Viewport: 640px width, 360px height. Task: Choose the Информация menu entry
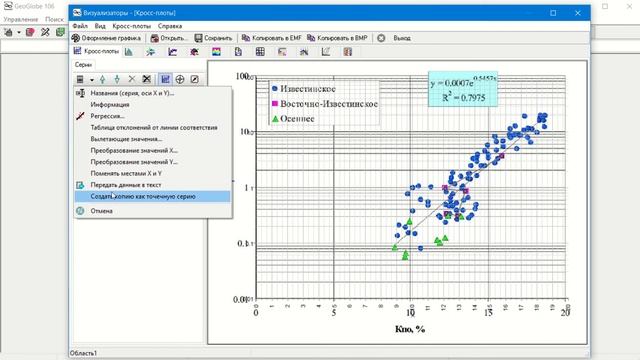153,104
